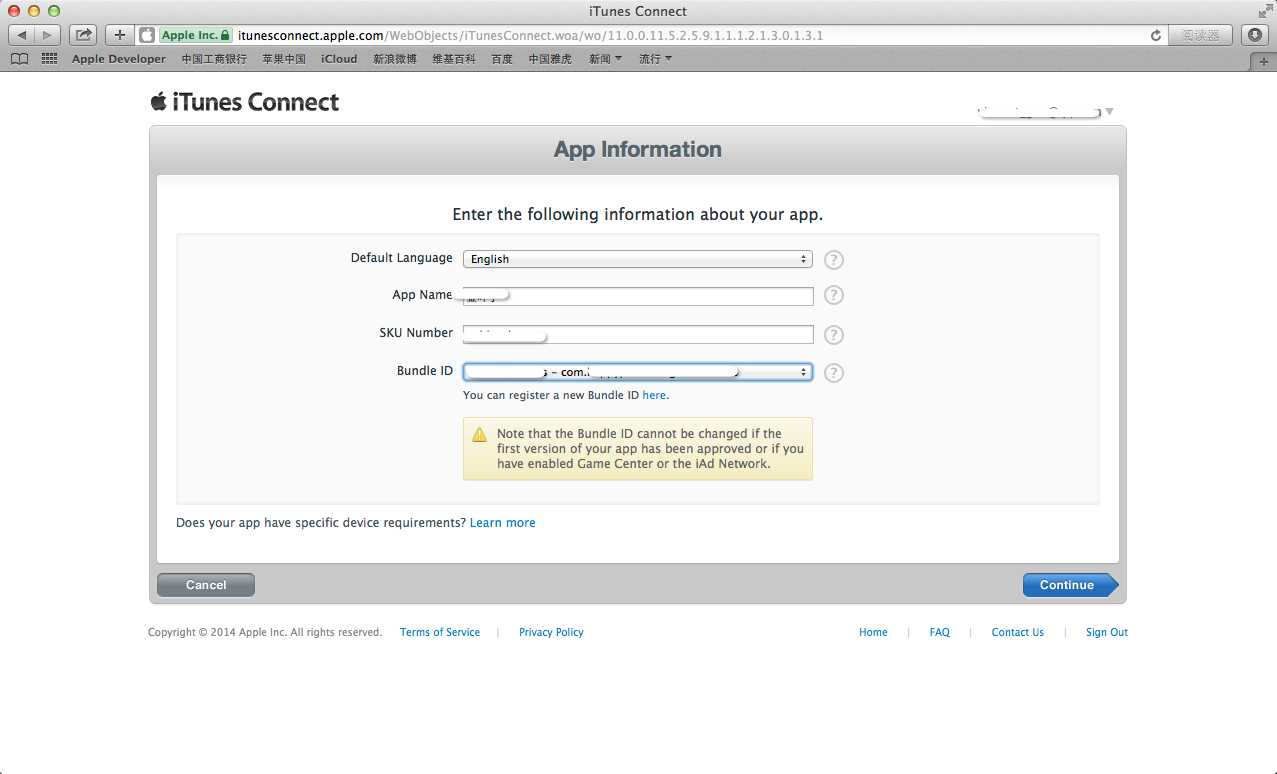The height and width of the screenshot is (774, 1277).
Task: Open help for Bundle ID
Action: click(x=834, y=373)
